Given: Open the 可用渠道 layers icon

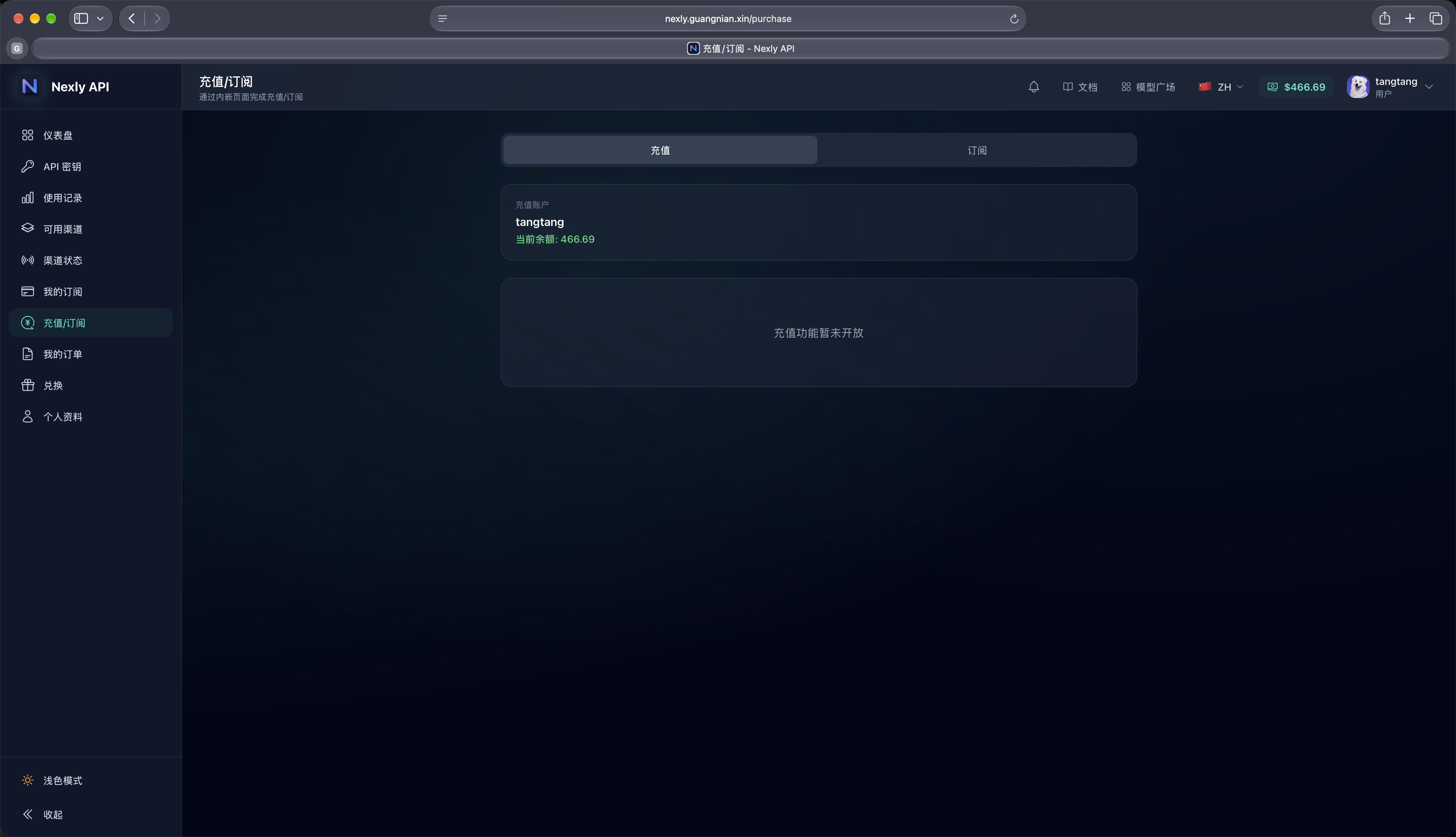Looking at the screenshot, I should (28, 228).
